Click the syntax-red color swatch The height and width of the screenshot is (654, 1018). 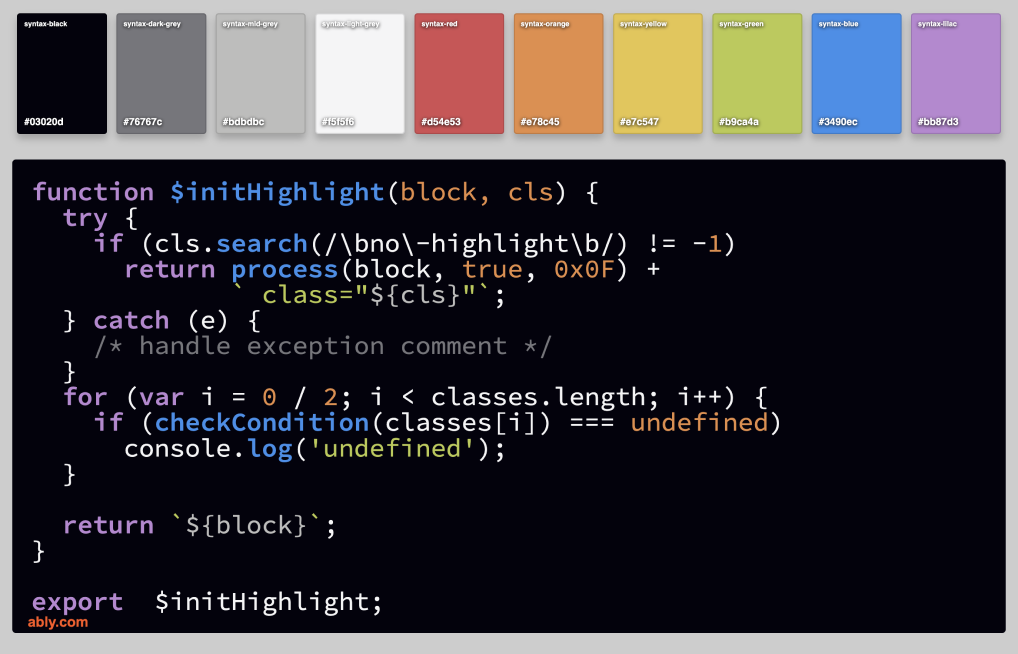(459, 73)
